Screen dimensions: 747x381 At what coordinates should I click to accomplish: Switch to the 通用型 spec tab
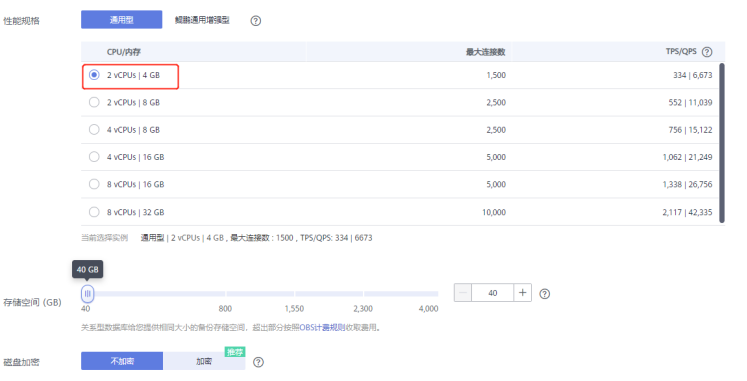coord(121,20)
